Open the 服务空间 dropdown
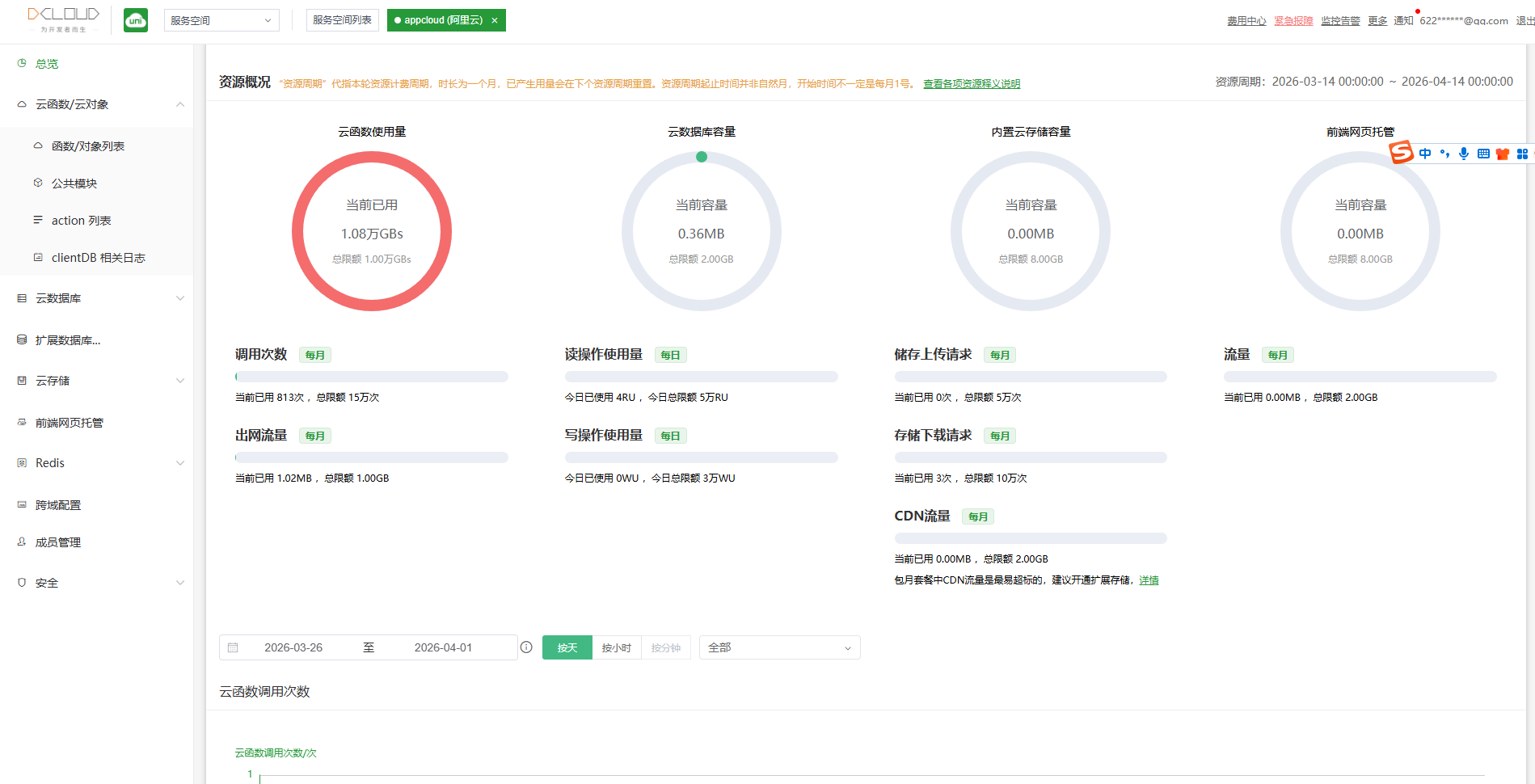Viewport: 1535px width, 784px height. [221, 20]
